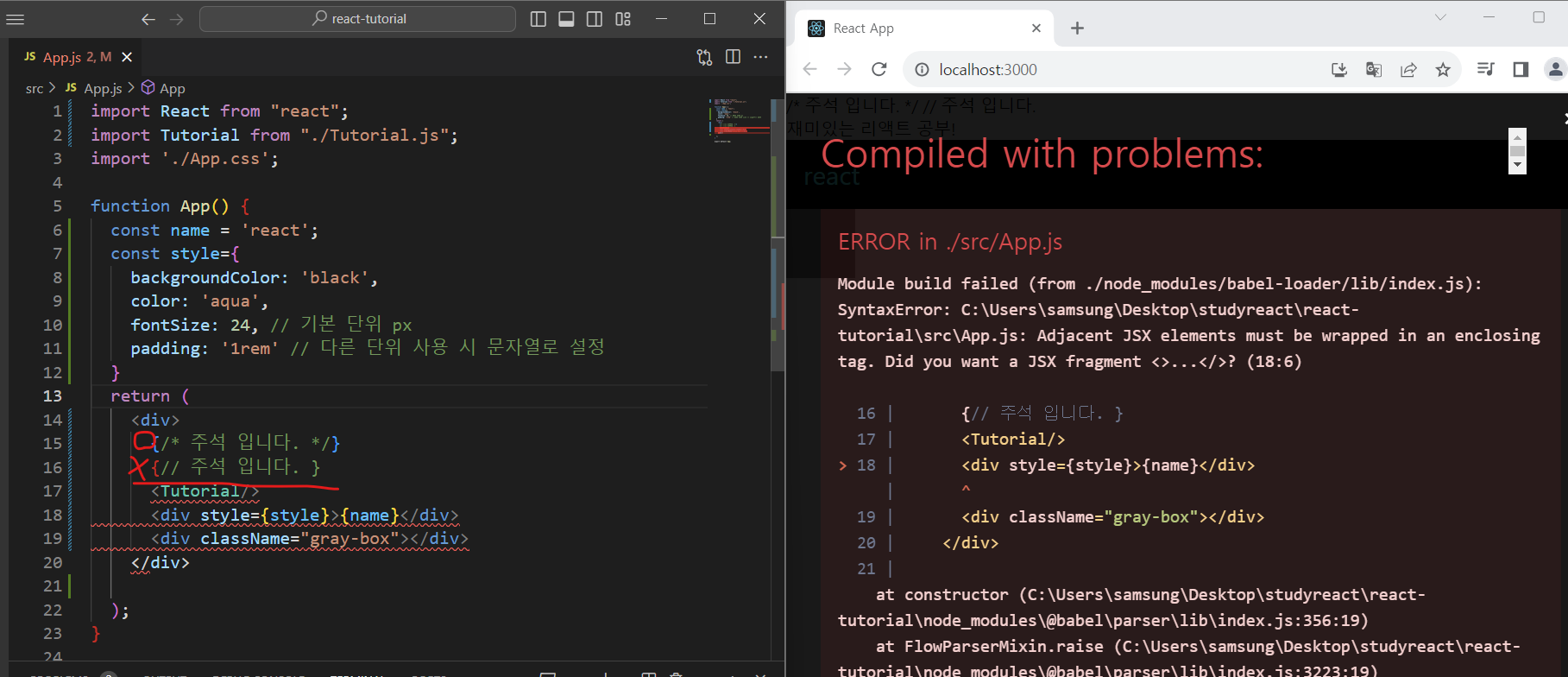Open a new Chrome tab
Screen dimensions: 1568x677
coord(1077,28)
